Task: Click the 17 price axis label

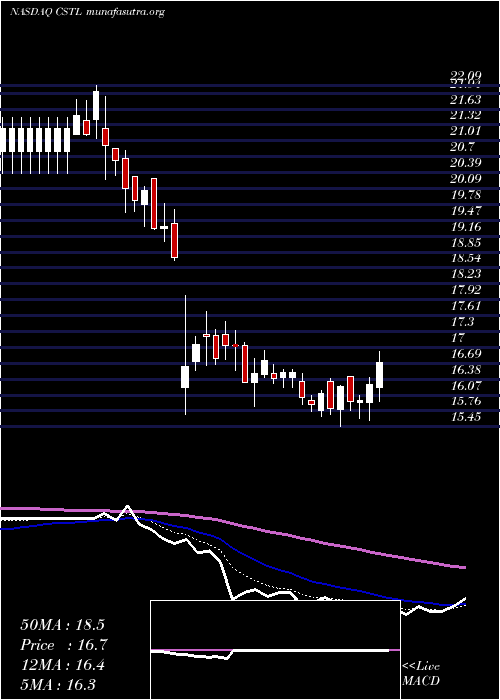Action: click(x=458, y=338)
